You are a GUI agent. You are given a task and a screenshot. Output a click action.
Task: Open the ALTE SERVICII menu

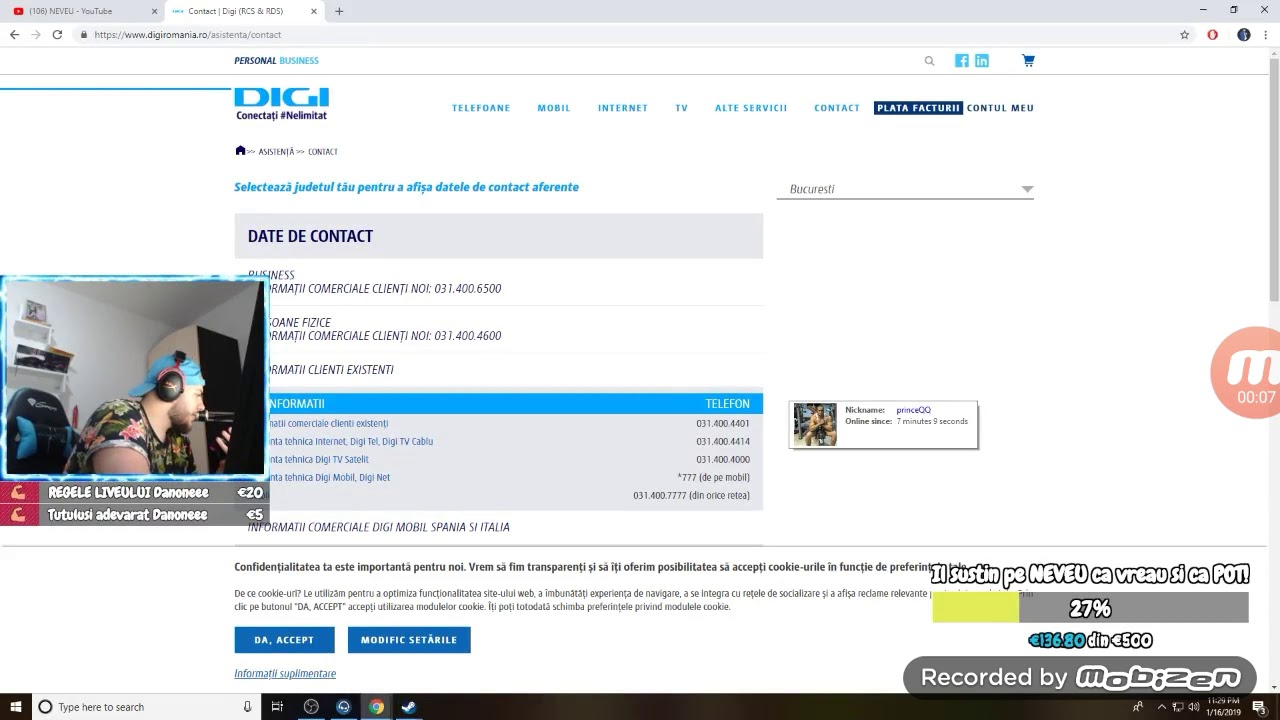pyautogui.click(x=751, y=108)
